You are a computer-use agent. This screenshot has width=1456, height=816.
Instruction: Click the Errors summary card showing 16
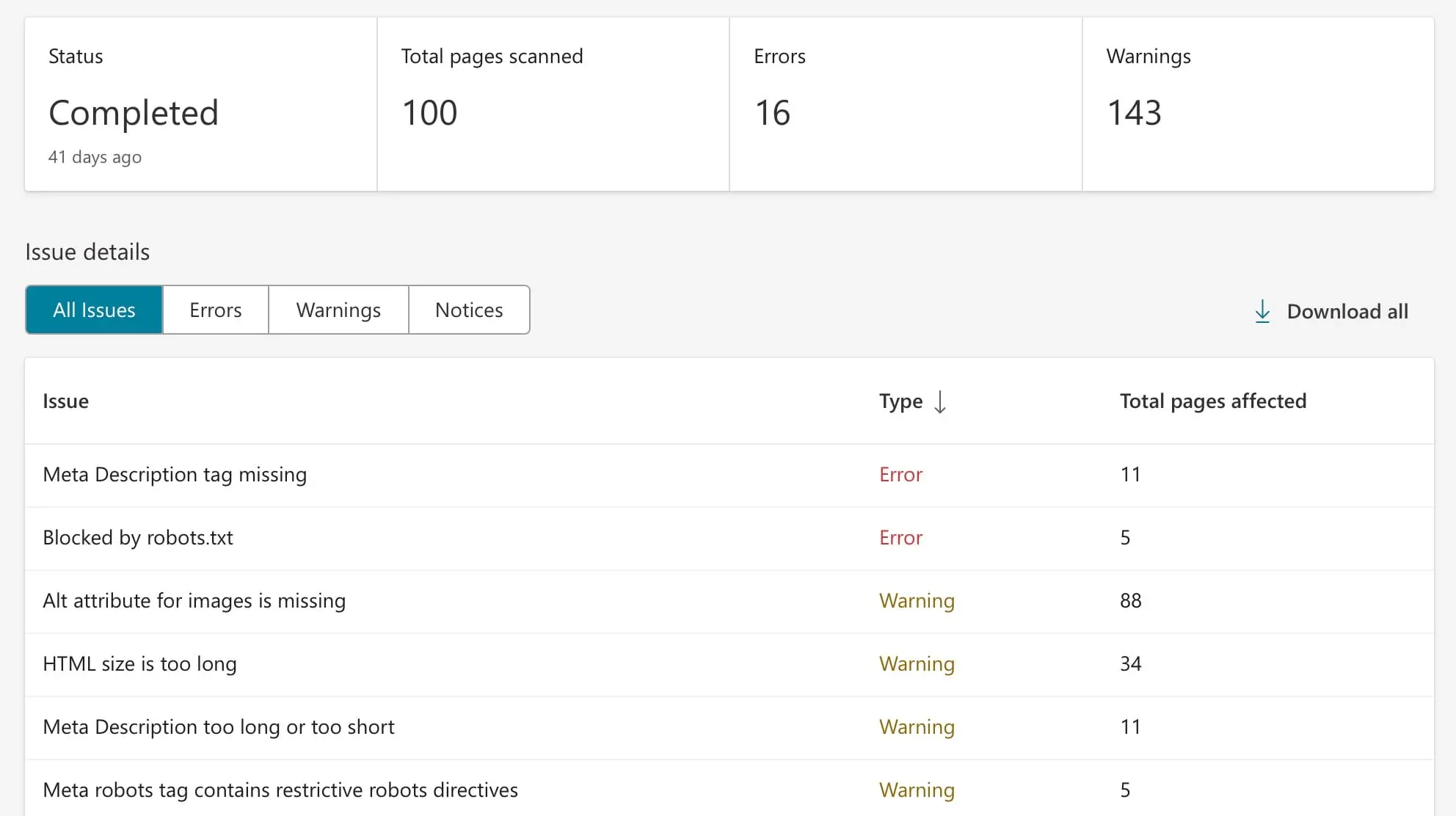(x=905, y=104)
